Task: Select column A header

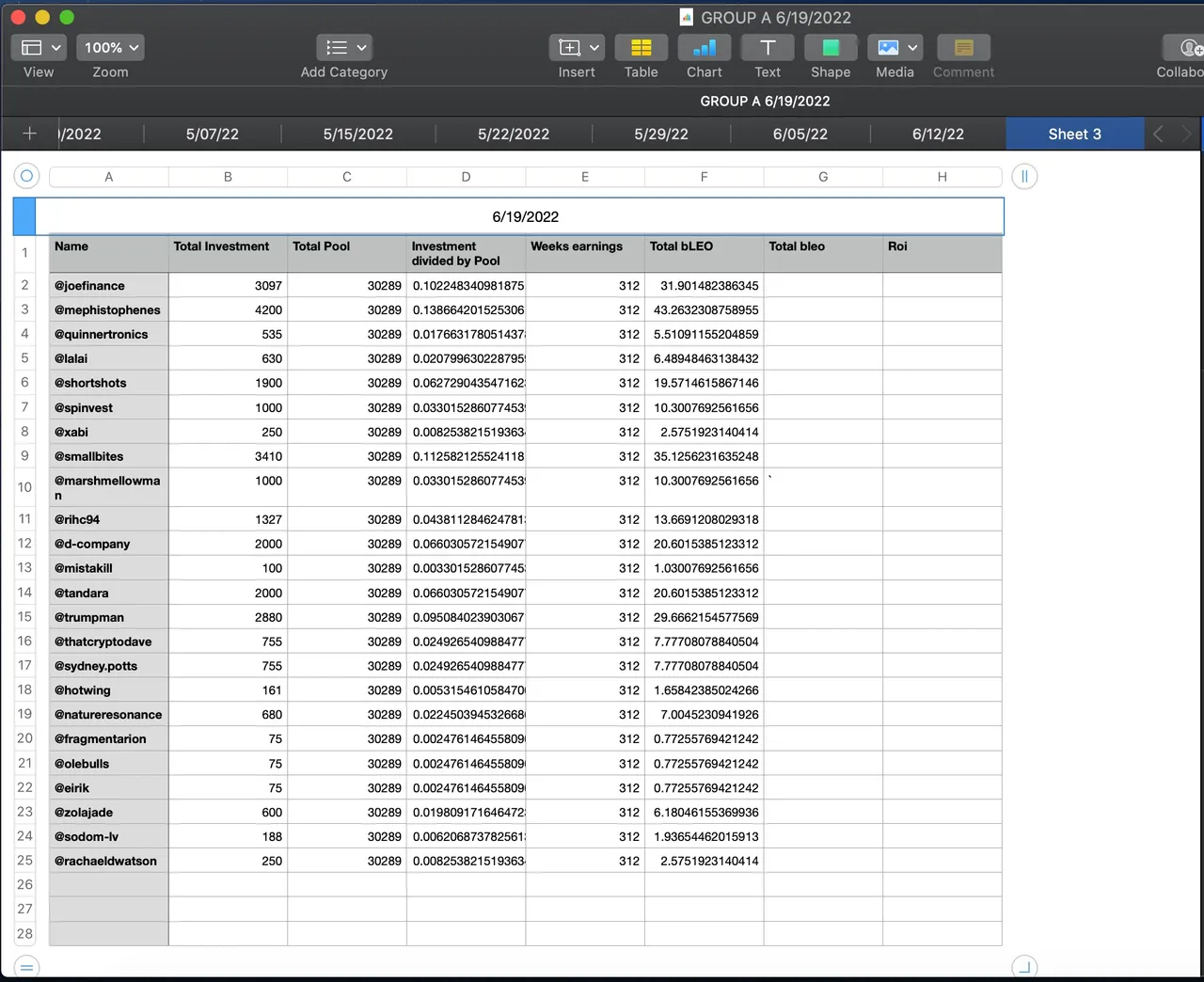Action: click(x=109, y=177)
